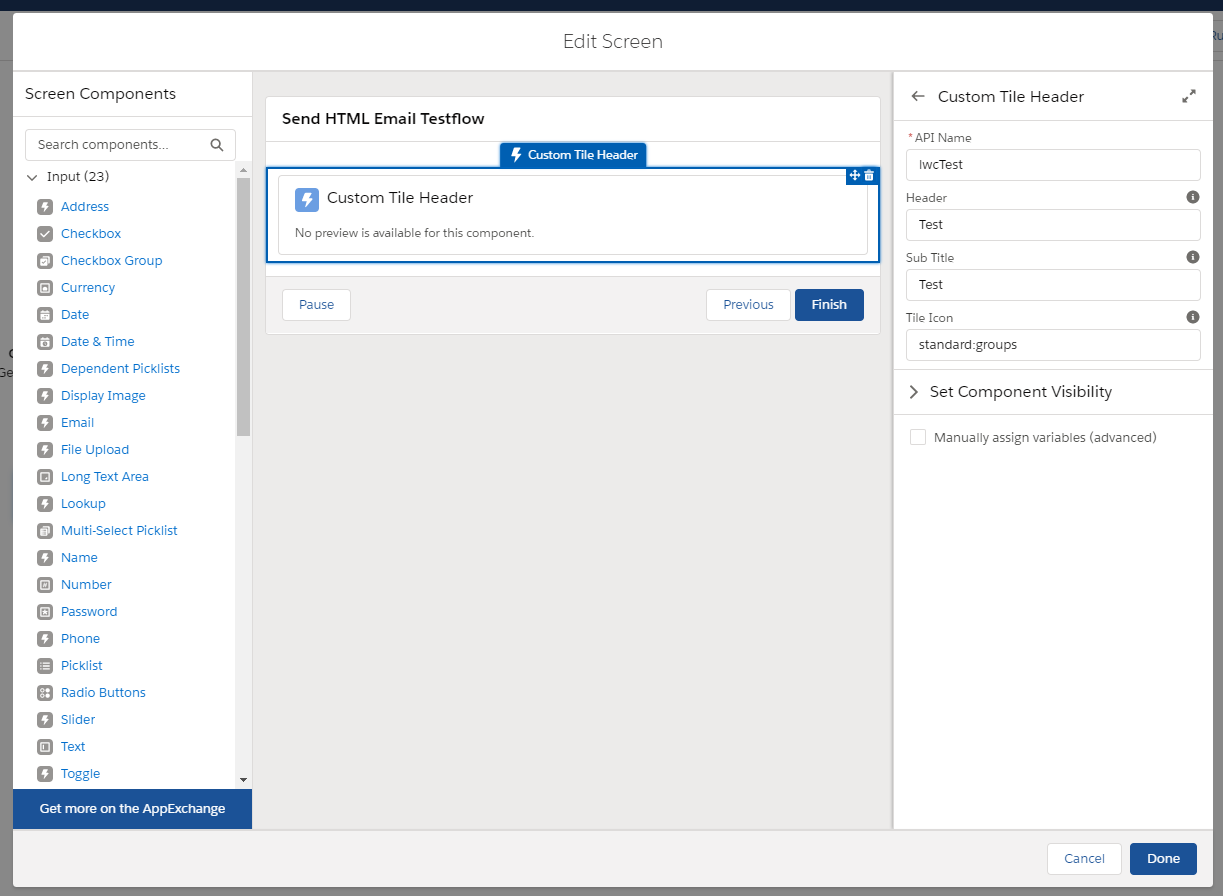Click the Multi-Select Picklist icon

pos(44,531)
